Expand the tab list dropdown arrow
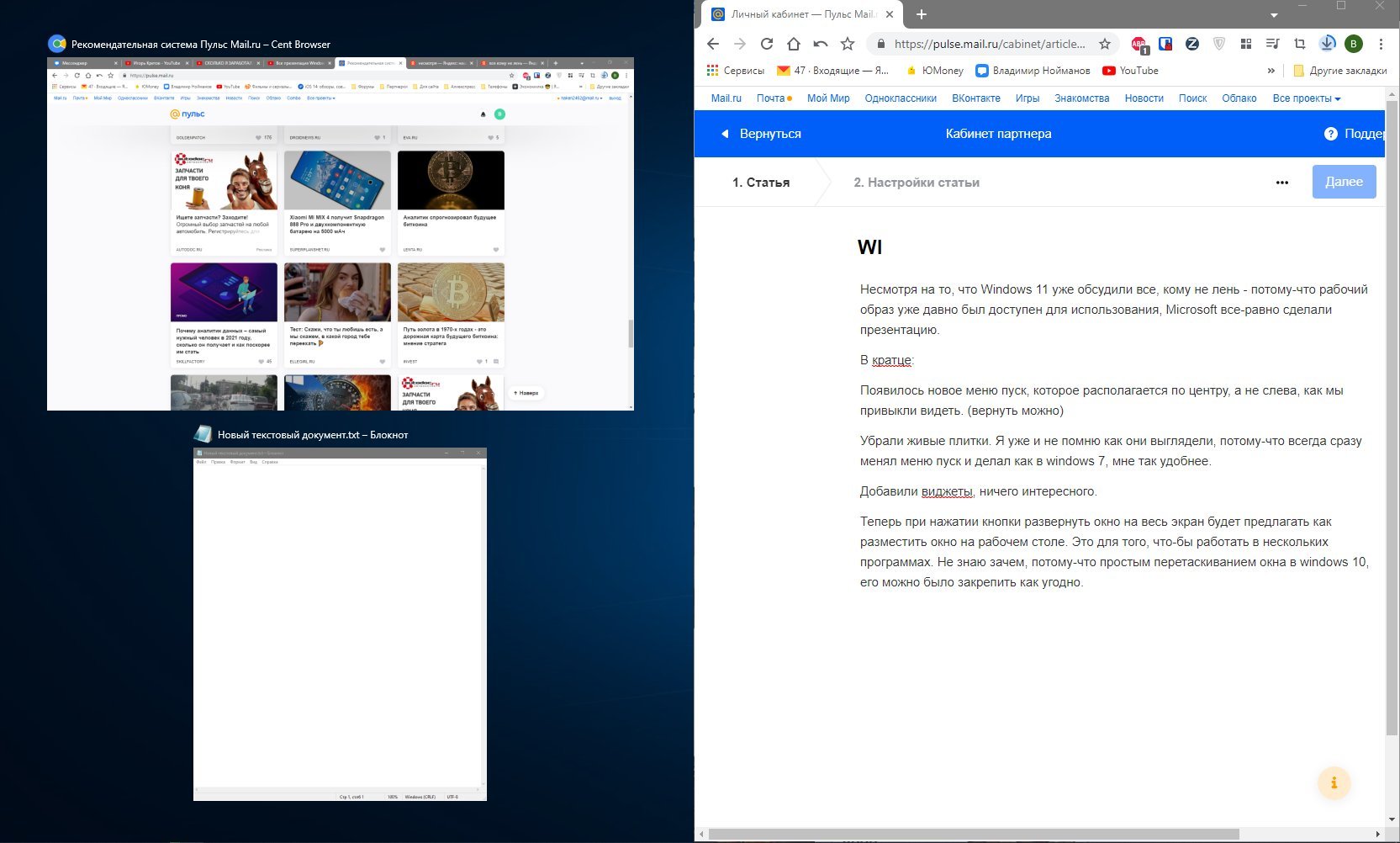 [x=1274, y=15]
